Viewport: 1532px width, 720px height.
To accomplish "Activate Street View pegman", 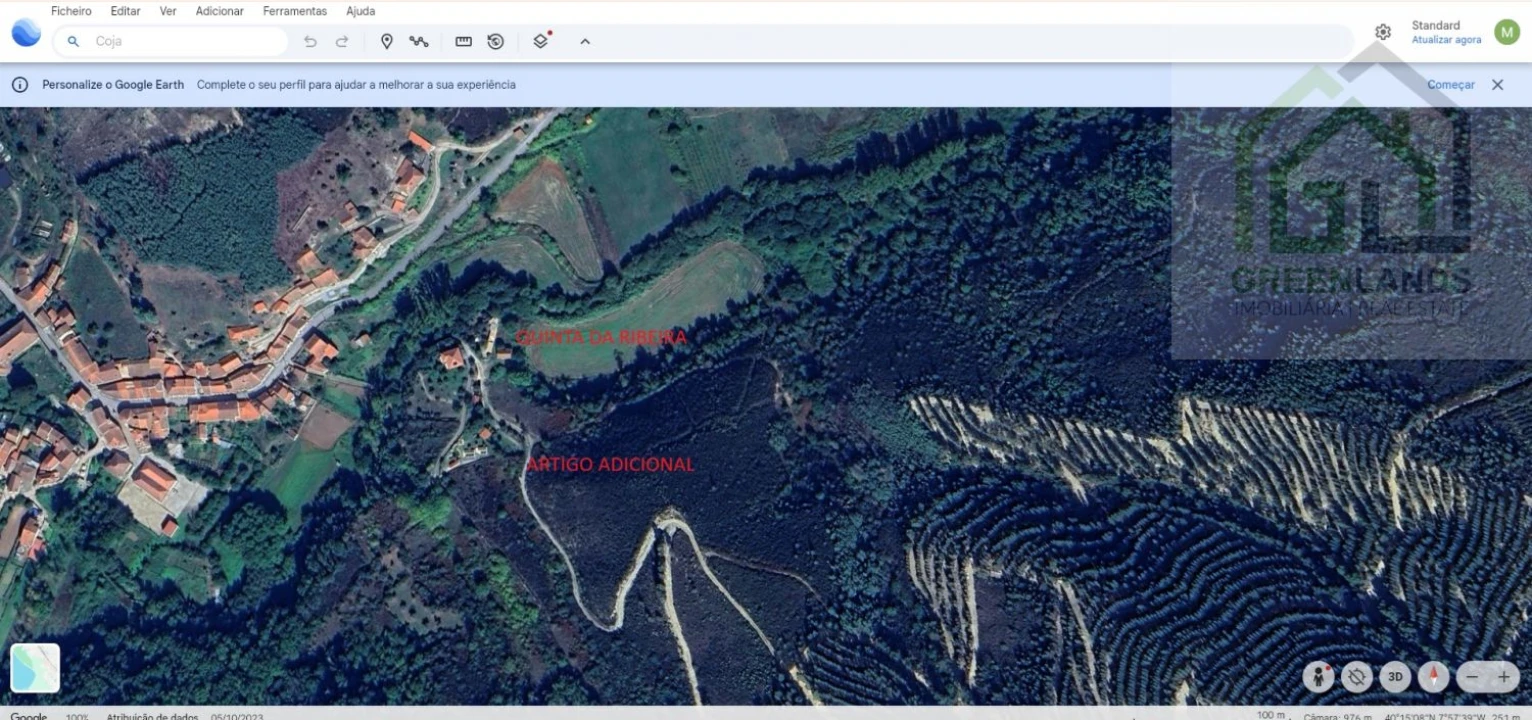I will [x=1318, y=677].
